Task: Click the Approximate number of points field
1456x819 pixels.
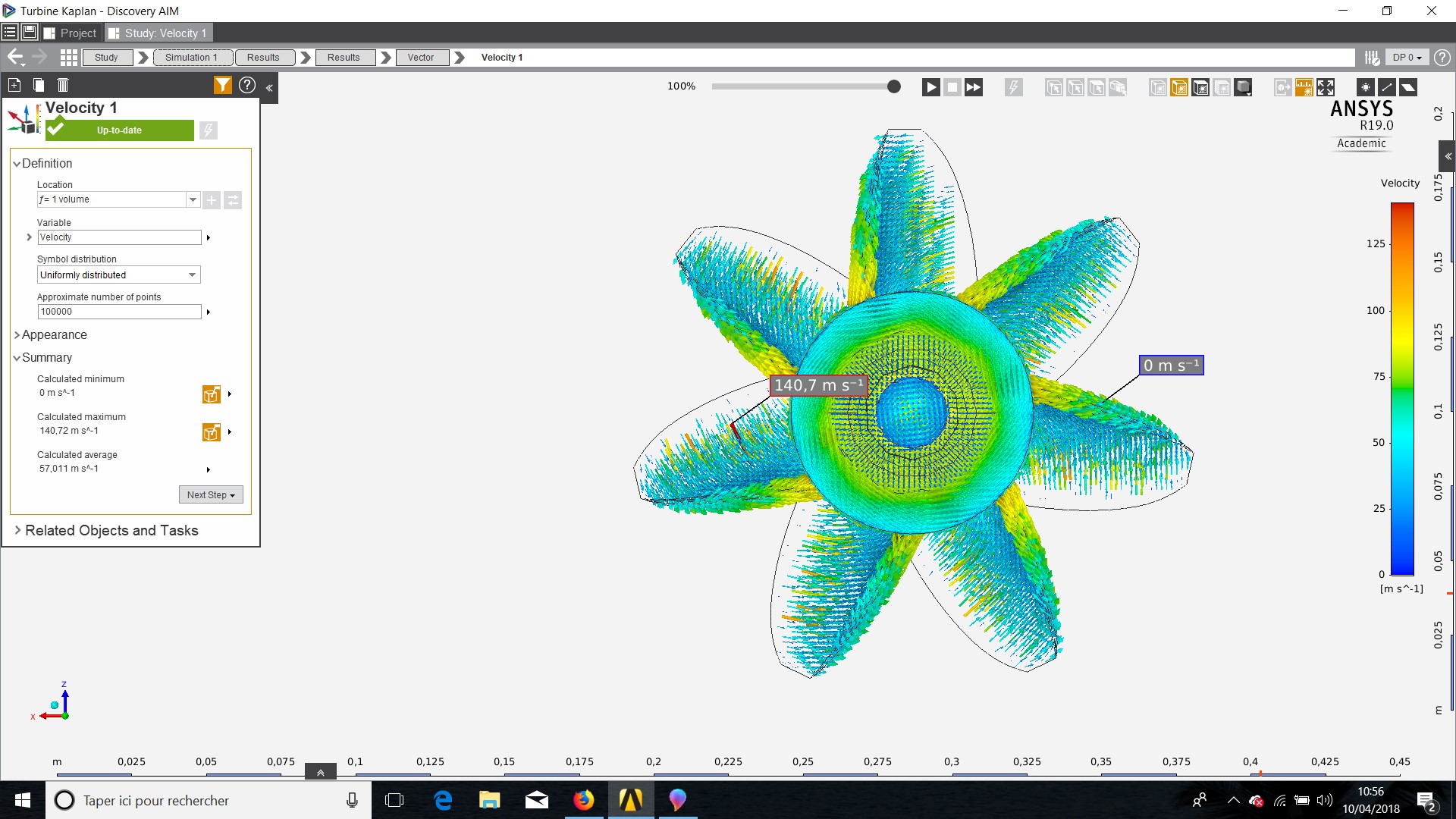Action: tap(119, 312)
